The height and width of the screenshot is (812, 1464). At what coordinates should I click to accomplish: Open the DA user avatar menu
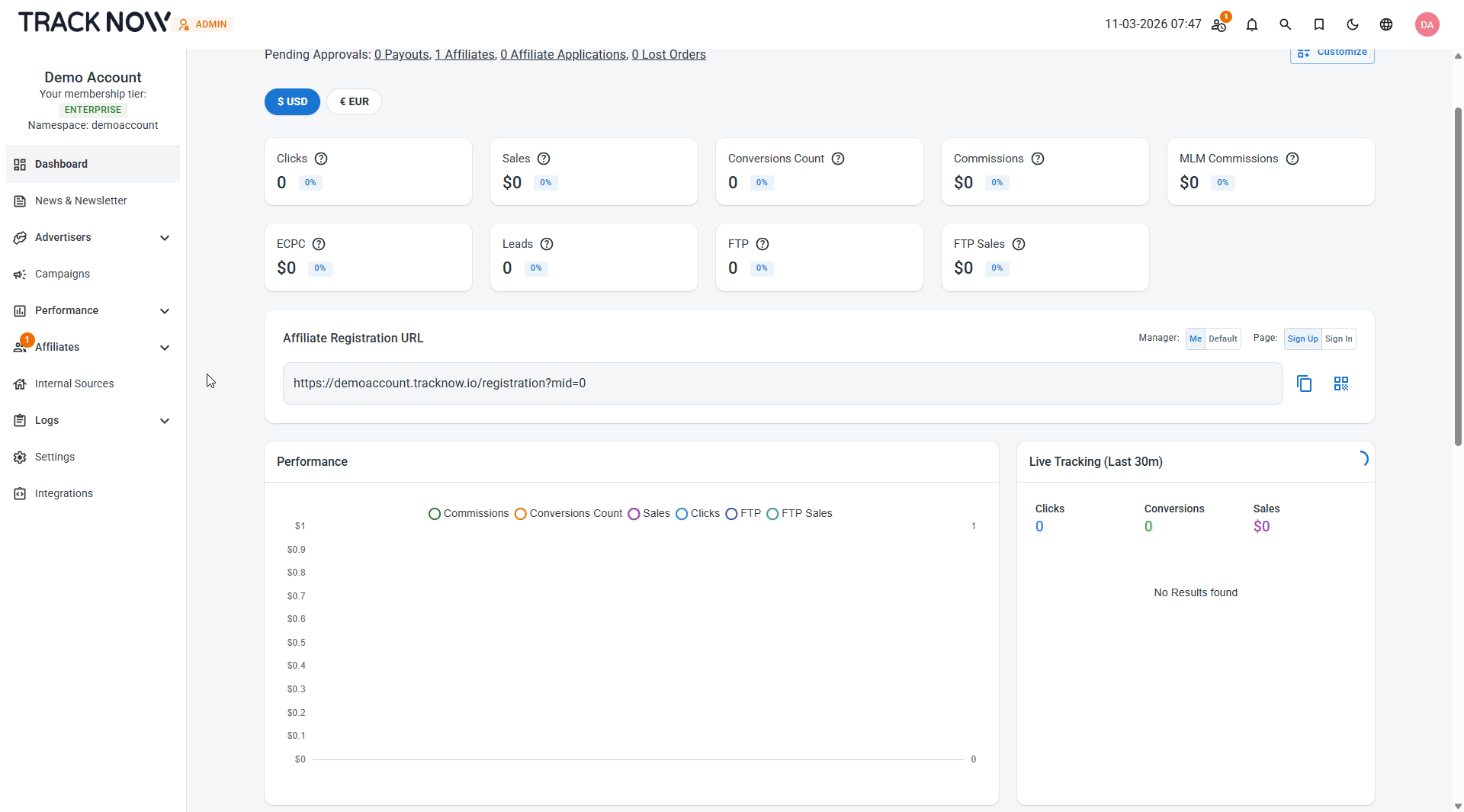pyautogui.click(x=1427, y=24)
